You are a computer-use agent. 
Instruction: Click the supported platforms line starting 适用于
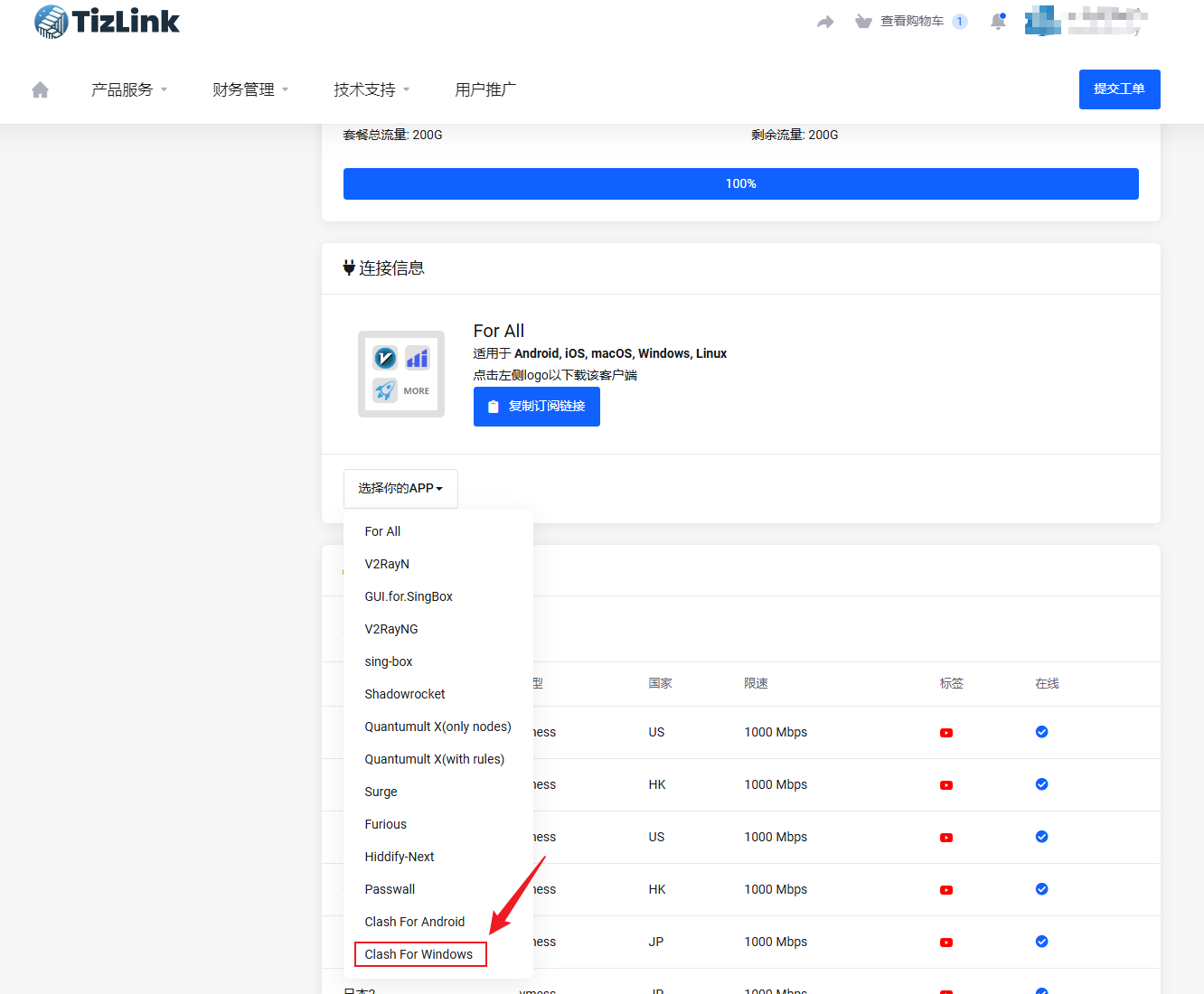pyautogui.click(x=600, y=353)
